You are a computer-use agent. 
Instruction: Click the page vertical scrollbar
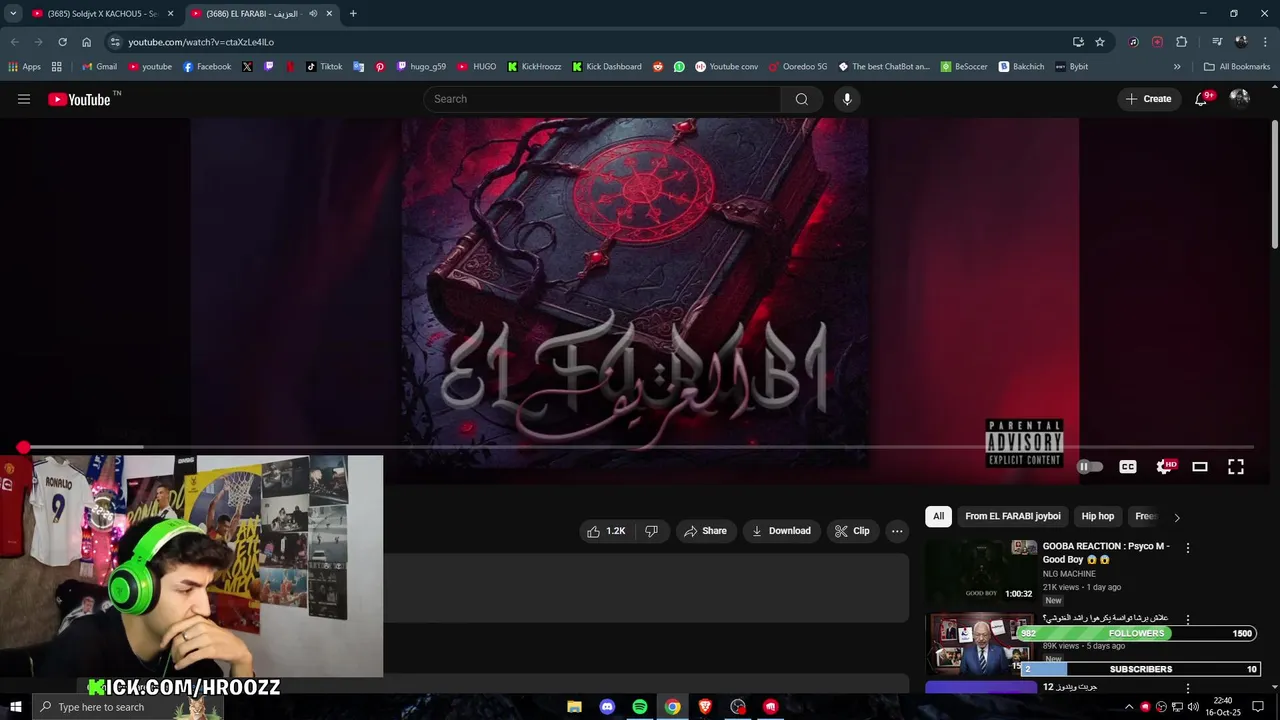click(1275, 185)
